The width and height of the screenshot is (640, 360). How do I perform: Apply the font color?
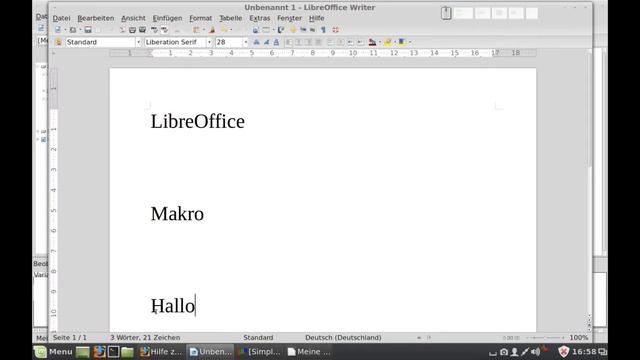point(372,42)
